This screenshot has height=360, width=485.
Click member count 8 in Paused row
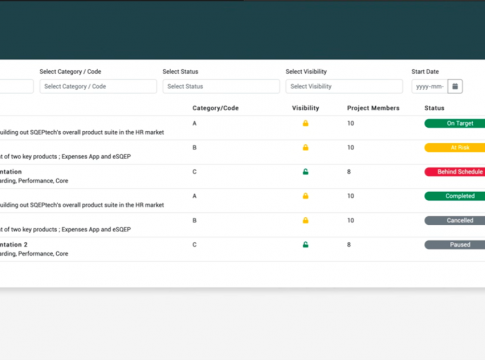coord(349,245)
